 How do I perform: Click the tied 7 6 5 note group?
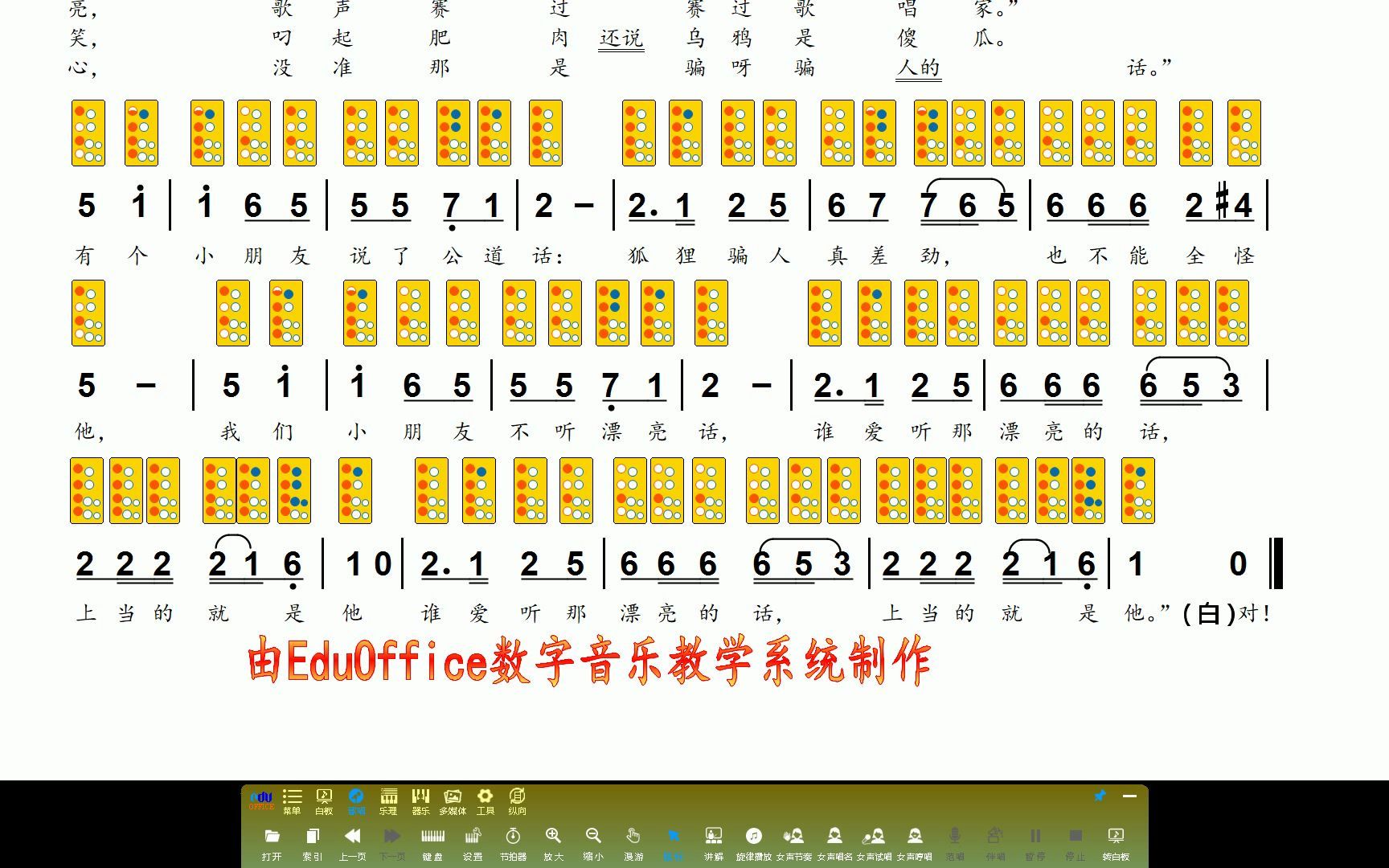[x=968, y=201]
